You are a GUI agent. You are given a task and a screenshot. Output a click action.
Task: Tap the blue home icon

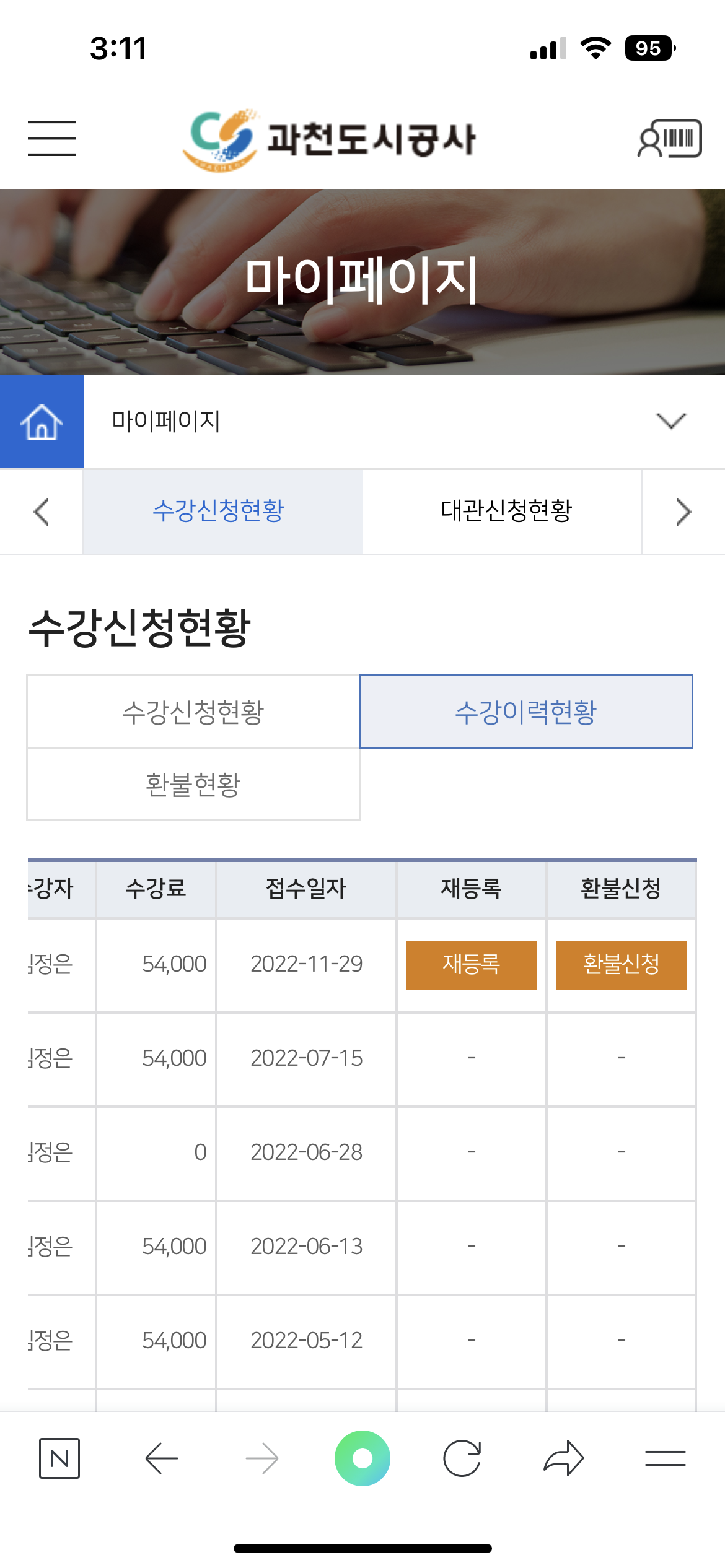tap(42, 422)
